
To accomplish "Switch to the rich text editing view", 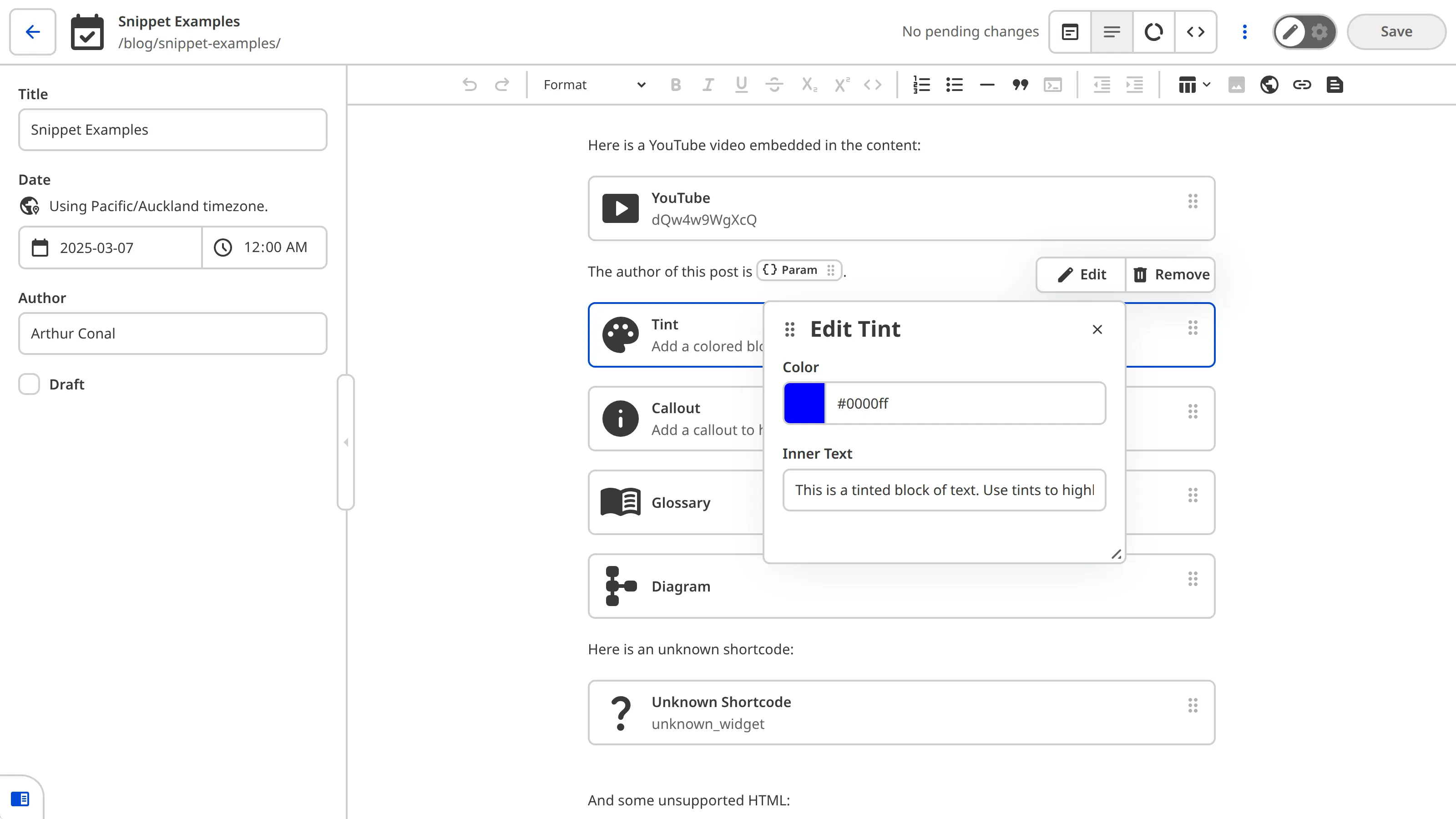I will point(1070,32).
